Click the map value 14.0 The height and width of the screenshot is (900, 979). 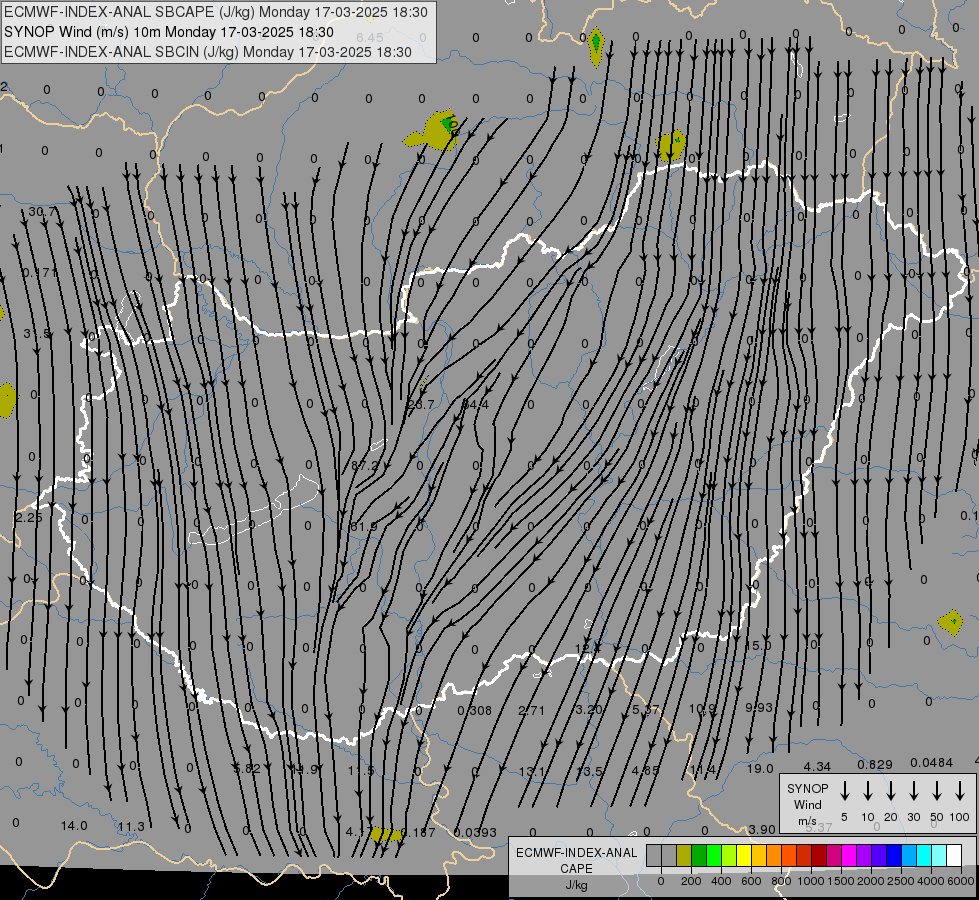74,826
